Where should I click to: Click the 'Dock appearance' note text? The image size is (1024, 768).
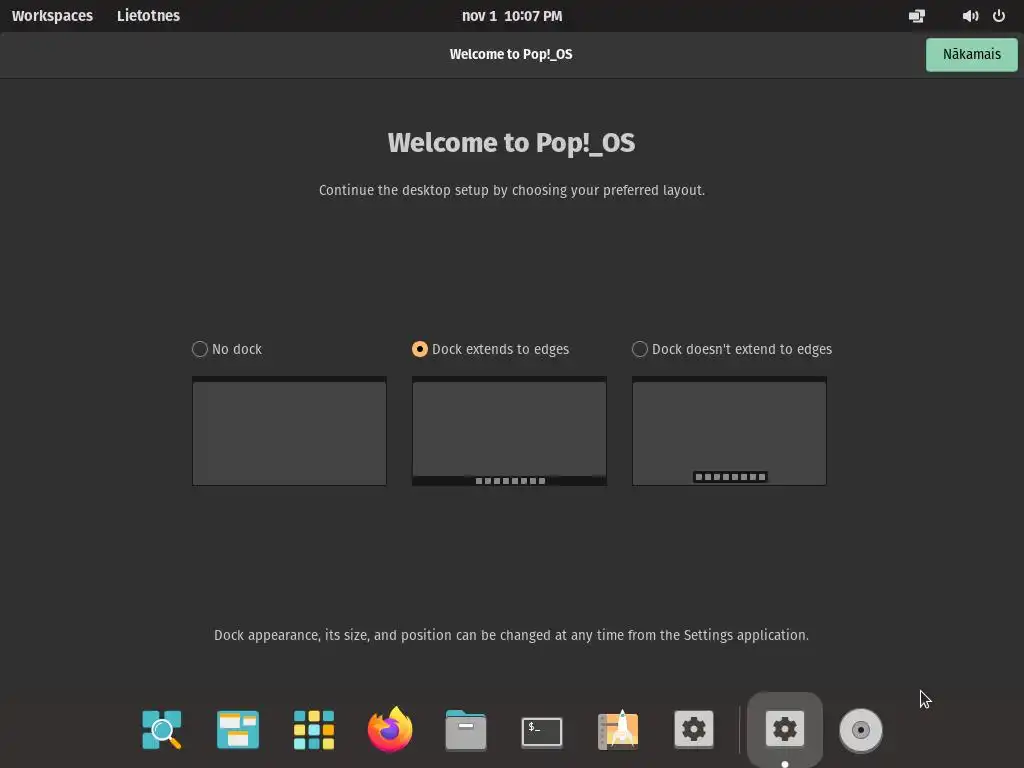[511, 635]
